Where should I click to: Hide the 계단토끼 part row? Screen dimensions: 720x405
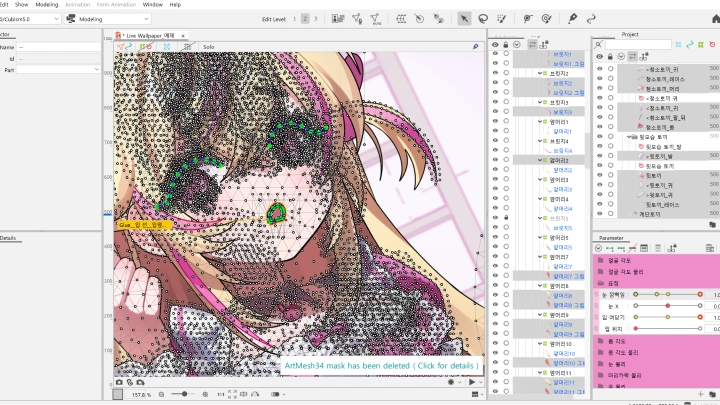[599, 214]
